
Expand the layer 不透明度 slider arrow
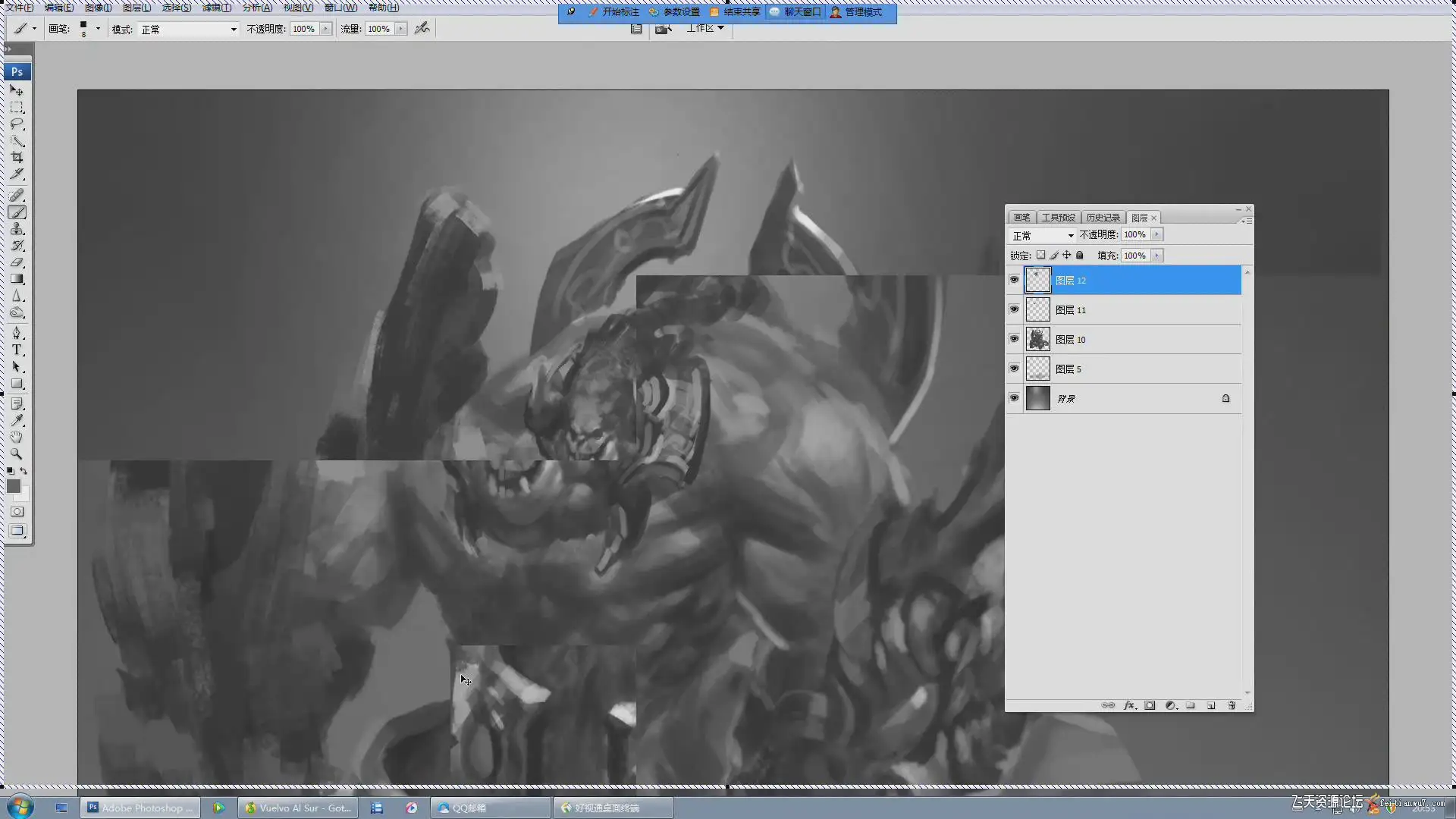(x=1156, y=234)
